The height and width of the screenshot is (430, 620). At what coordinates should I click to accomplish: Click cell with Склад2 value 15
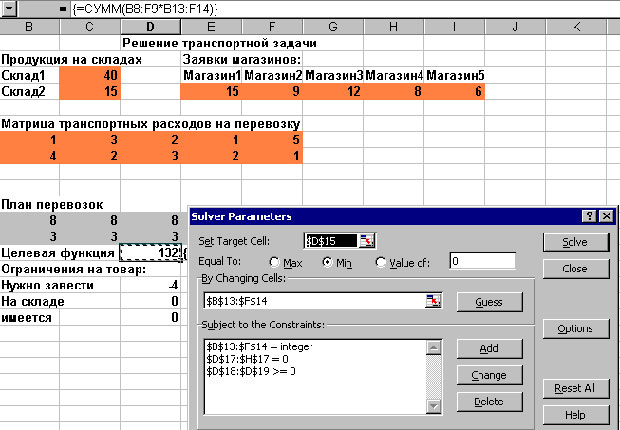[90, 91]
